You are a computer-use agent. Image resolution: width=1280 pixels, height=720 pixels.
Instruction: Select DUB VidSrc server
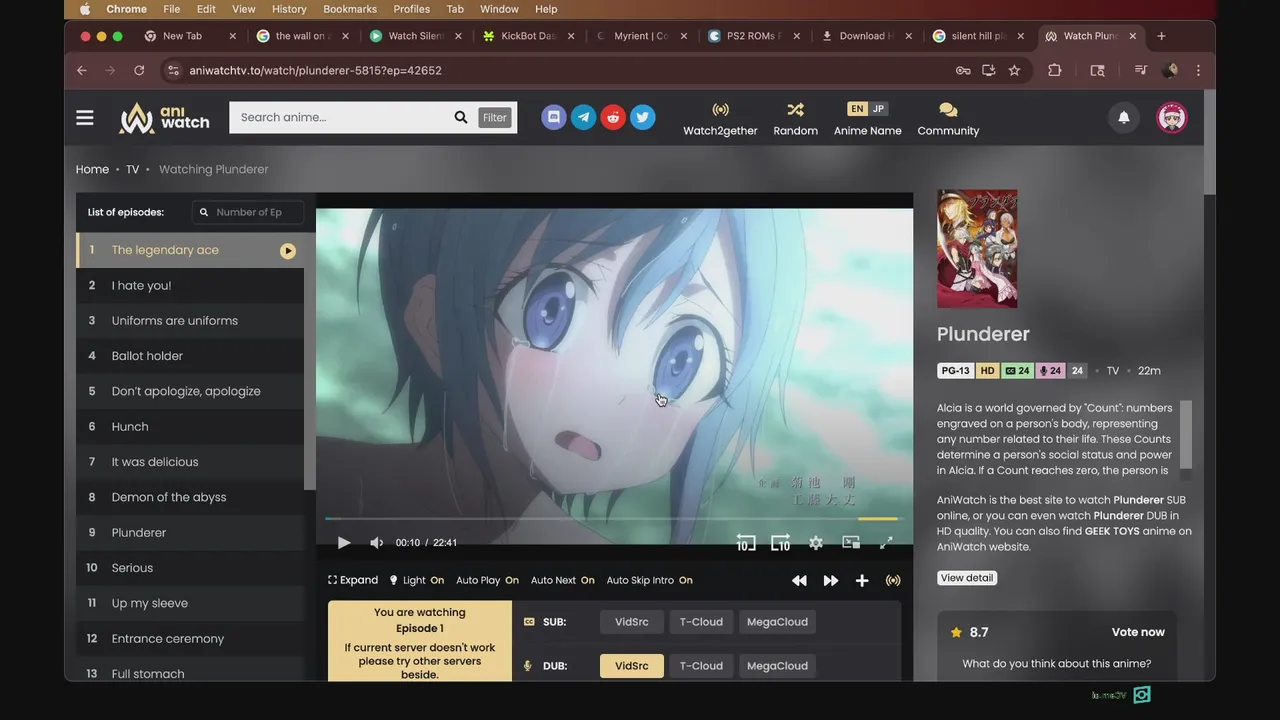click(631, 666)
